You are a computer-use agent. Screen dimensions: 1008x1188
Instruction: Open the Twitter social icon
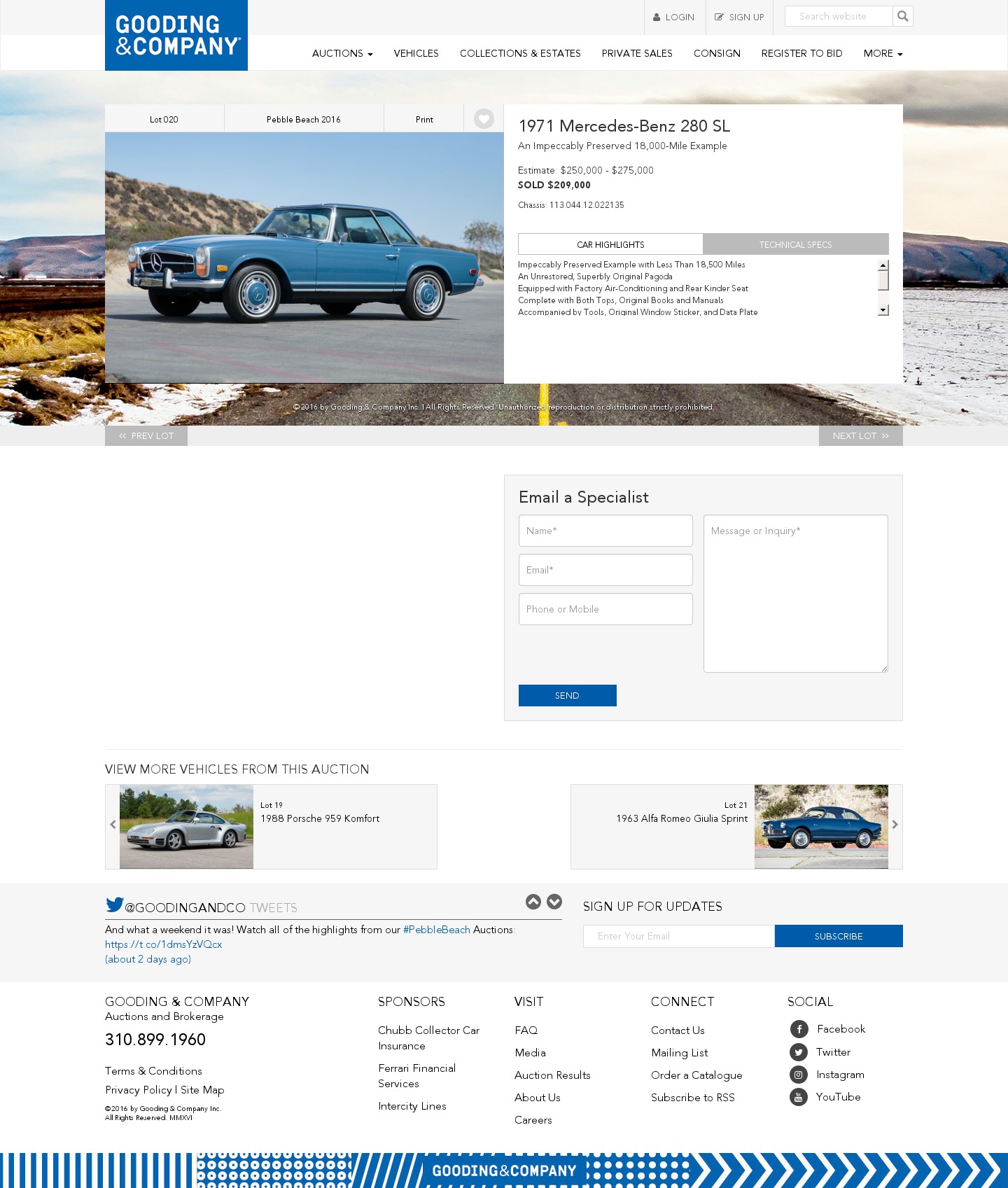[799, 1052]
